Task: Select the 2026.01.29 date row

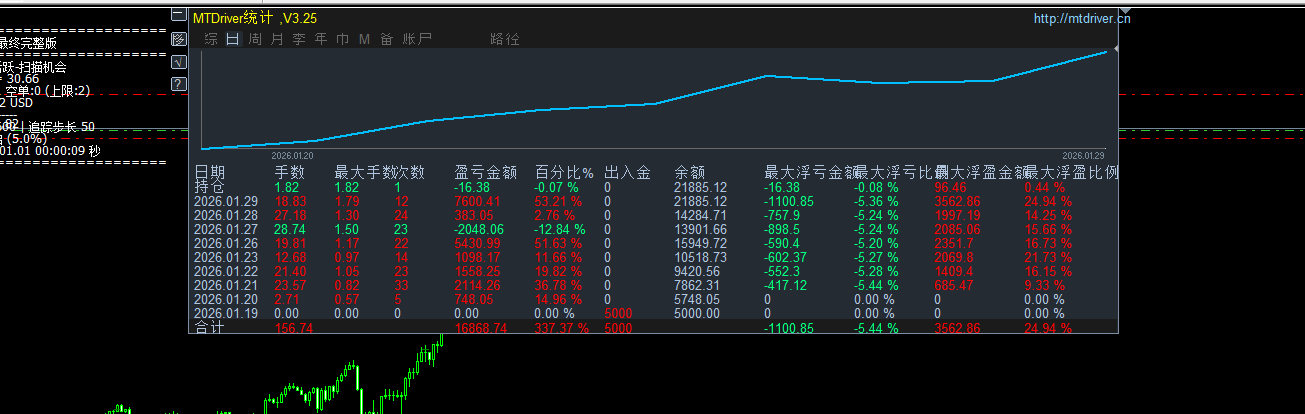Action: pos(226,201)
